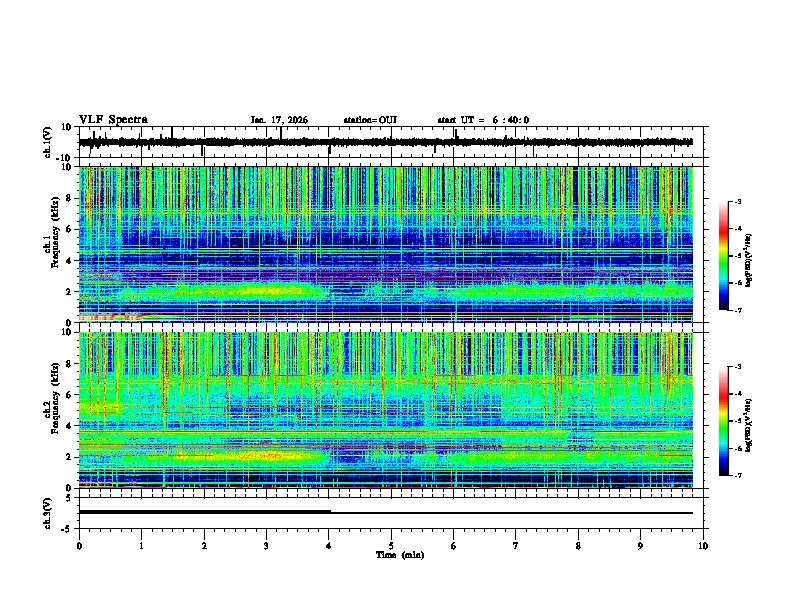792x612 pixels.
Task: Click ch.2 frequency axis "2" tick label
Action: click(x=70, y=457)
